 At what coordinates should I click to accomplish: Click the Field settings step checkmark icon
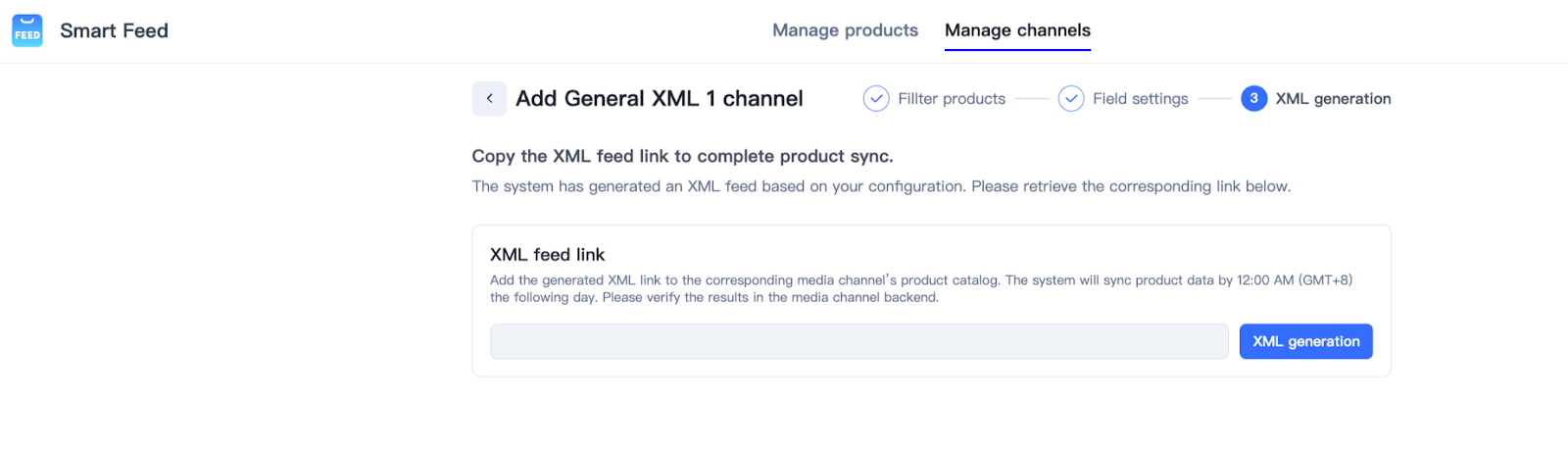click(x=1071, y=99)
